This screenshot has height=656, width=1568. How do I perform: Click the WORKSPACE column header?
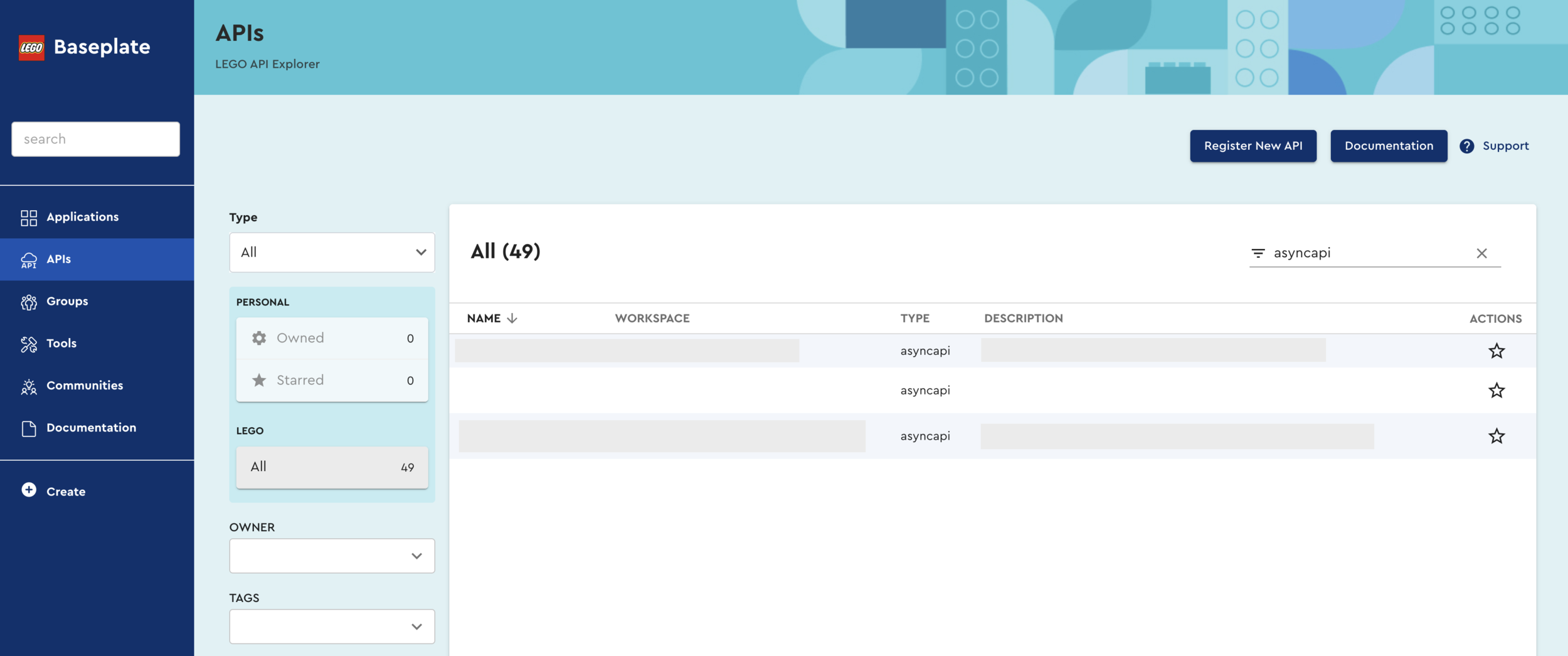pos(652,319)
